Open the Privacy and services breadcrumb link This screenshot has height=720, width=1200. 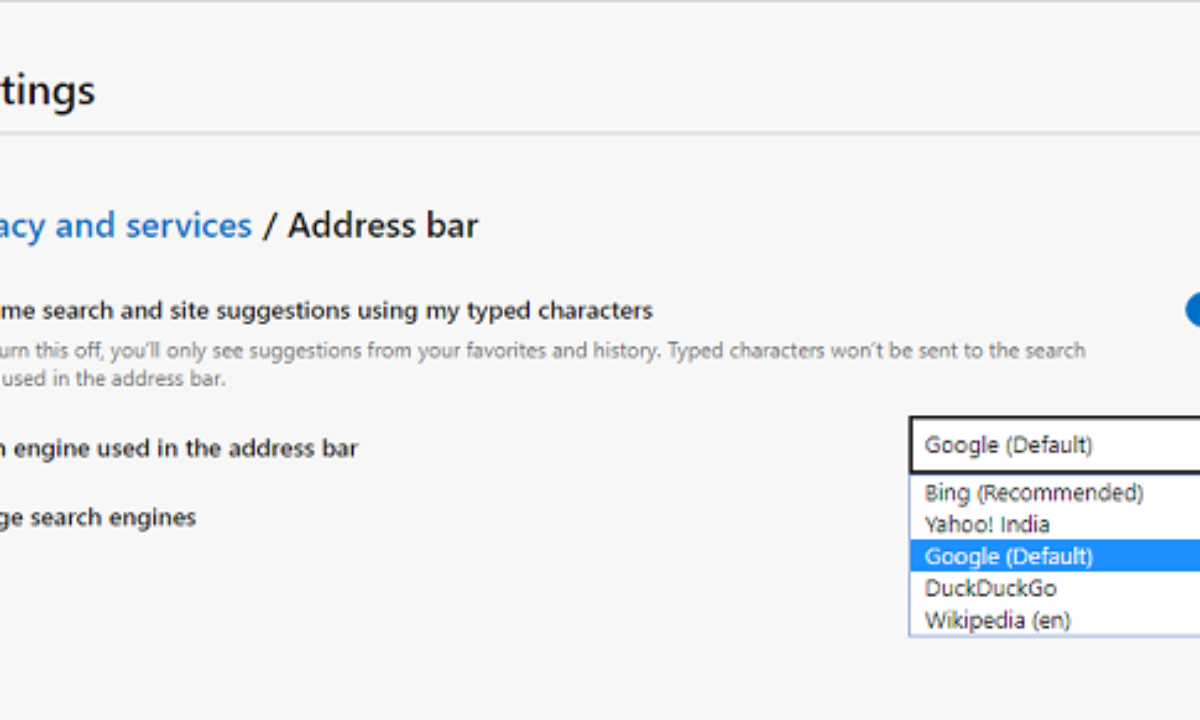[x=126, y=226]
